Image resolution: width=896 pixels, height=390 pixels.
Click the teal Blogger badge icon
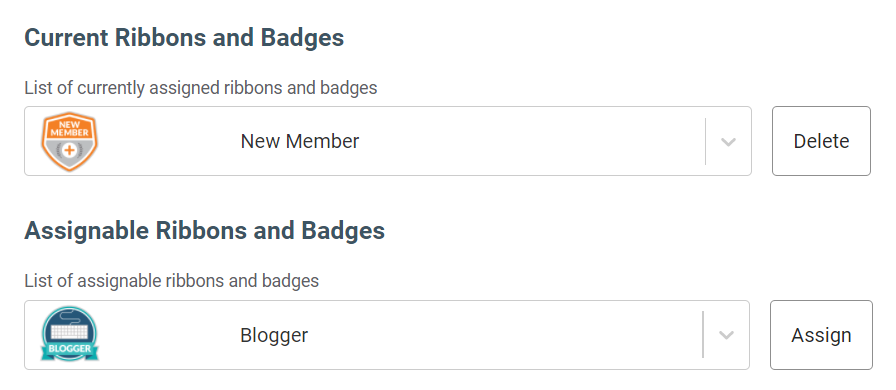coord(69,335)
